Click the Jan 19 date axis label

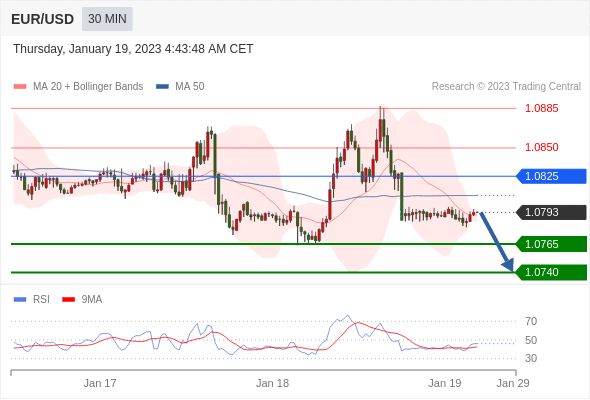click(445, 383)
